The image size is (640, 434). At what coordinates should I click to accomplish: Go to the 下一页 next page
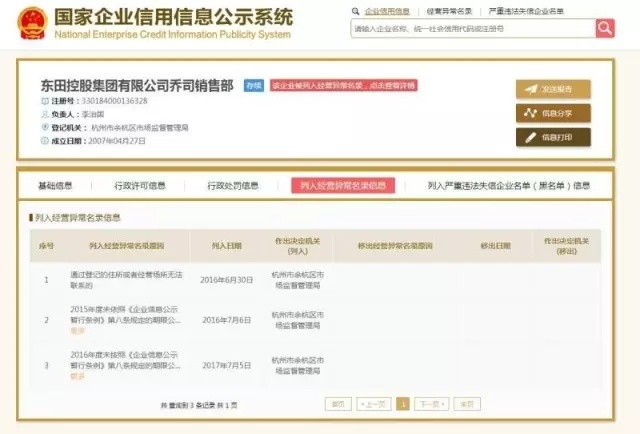click(429, 404)
